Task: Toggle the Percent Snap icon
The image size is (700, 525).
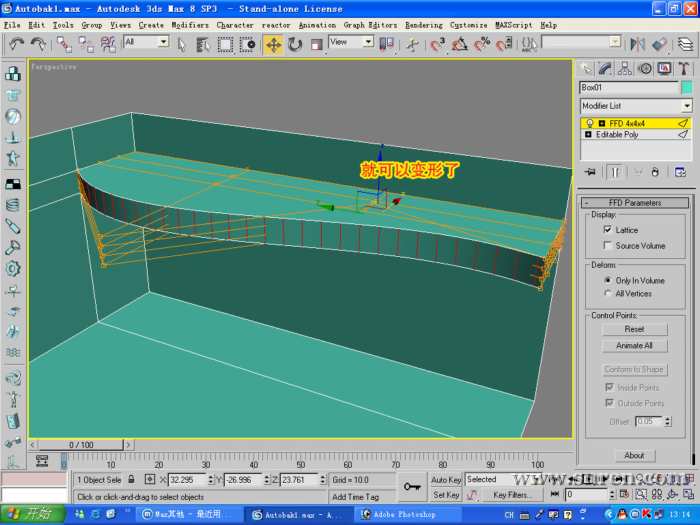Action: [x=482, y=44]
